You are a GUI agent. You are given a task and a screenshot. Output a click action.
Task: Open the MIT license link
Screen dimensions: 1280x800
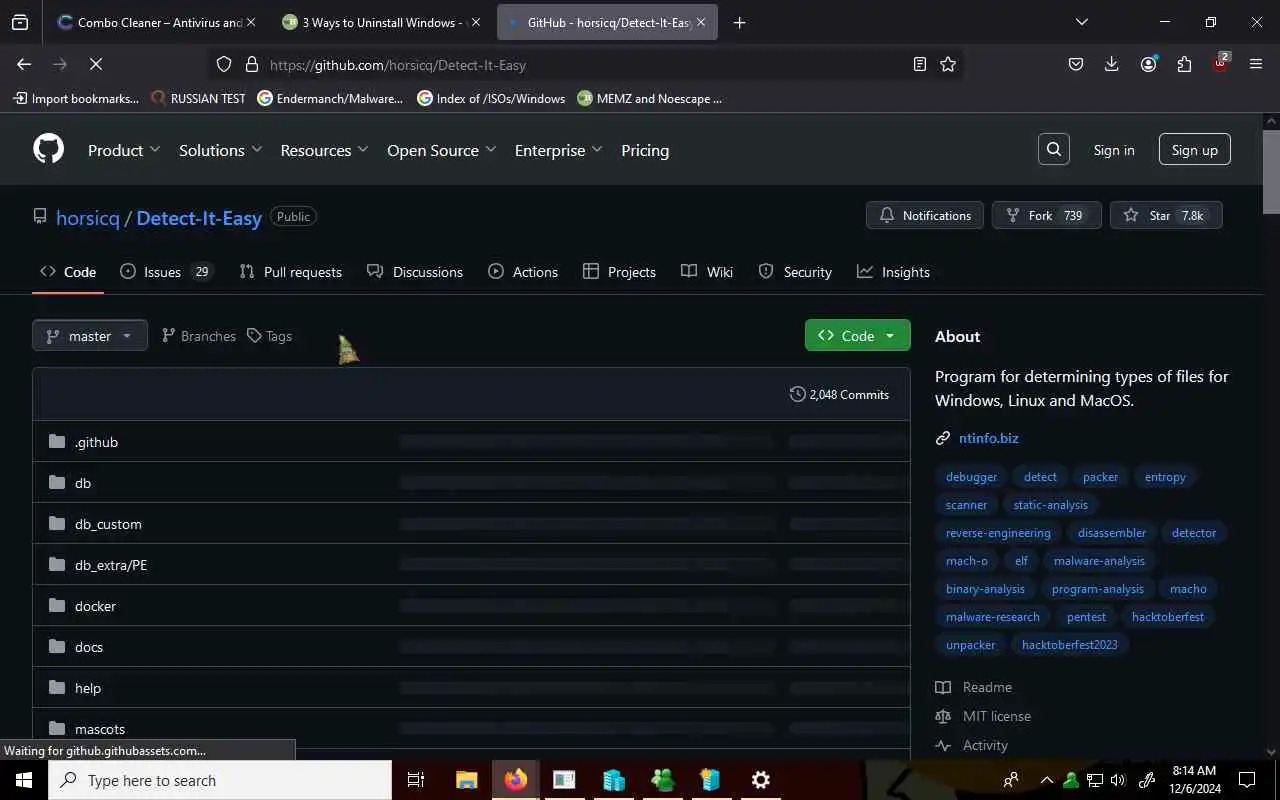[996, 716]
